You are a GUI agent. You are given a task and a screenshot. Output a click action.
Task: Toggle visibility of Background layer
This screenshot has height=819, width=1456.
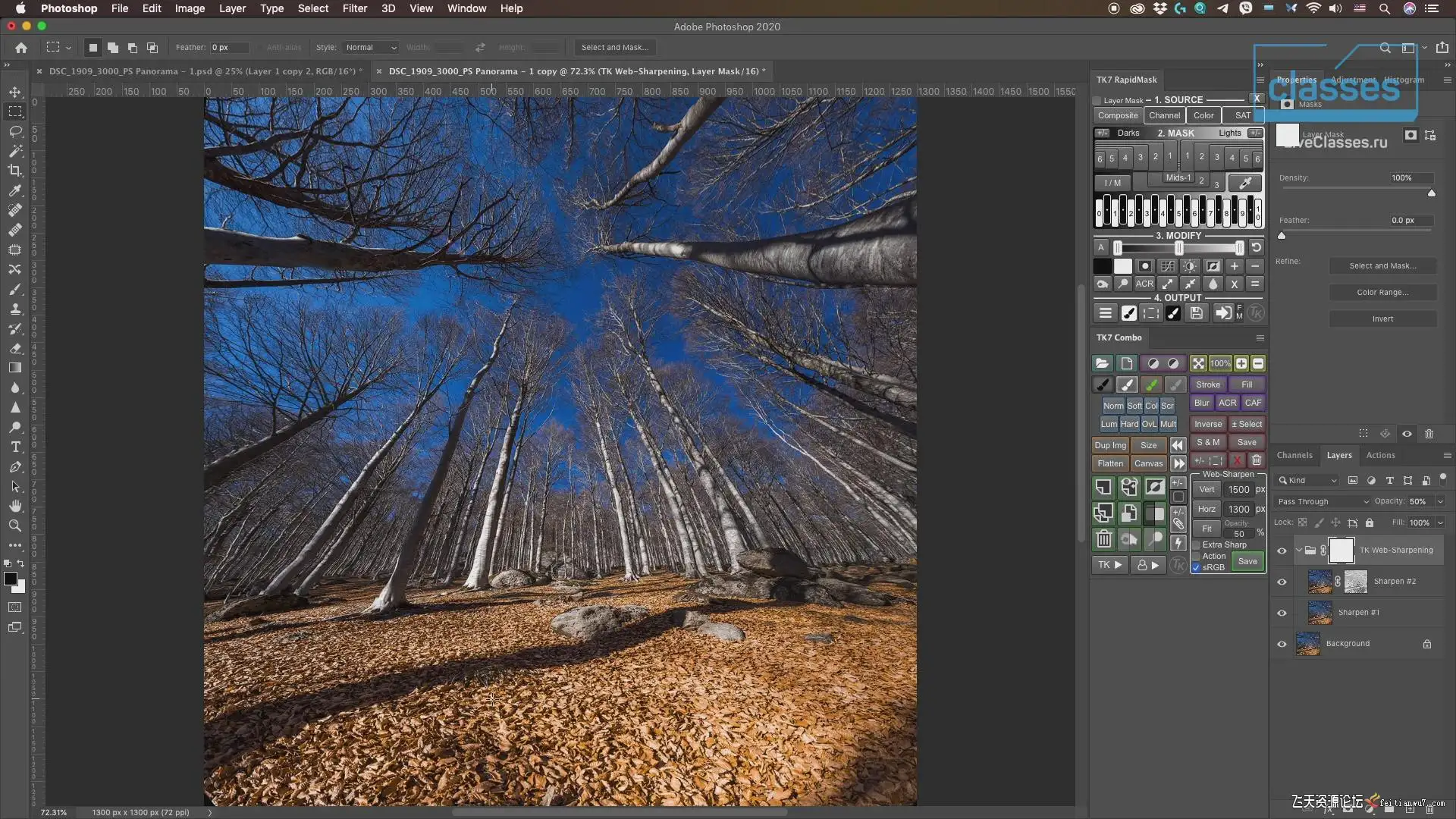pos(1282,644)
